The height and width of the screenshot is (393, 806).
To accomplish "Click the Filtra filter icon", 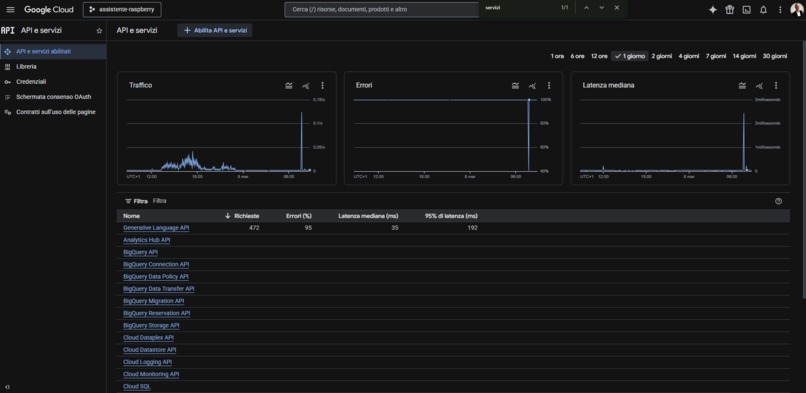I will click(129, 201).
